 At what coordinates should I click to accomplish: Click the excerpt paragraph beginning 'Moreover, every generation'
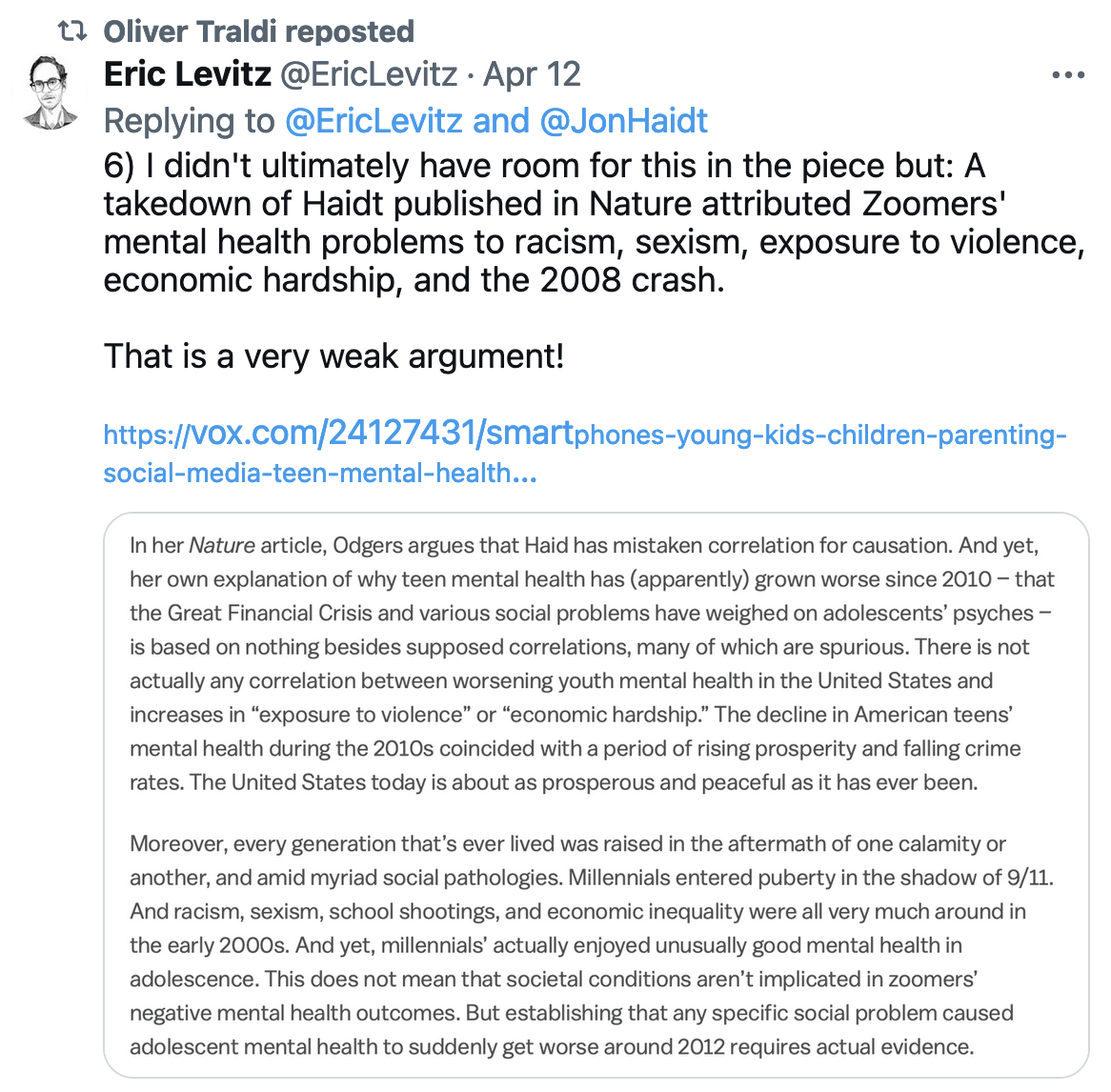coord(568,844)
